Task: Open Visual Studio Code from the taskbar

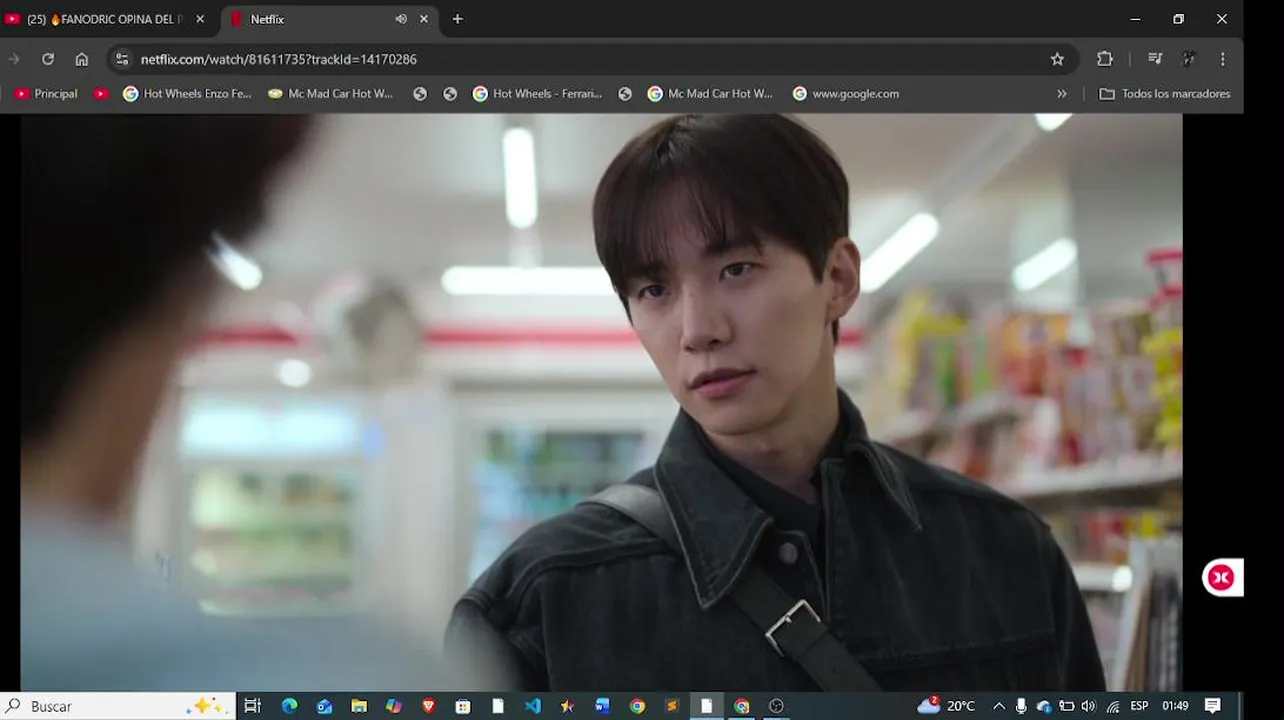Action: 533,706
